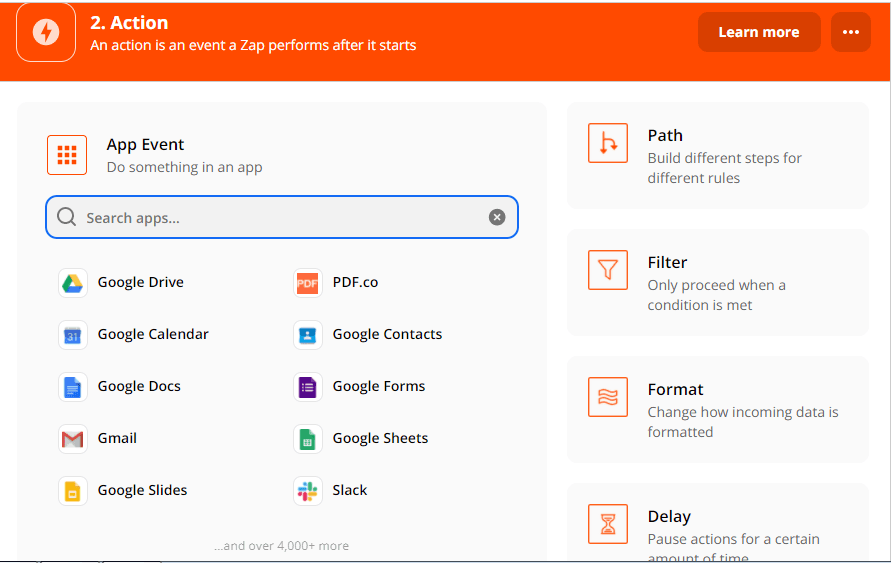Select the Google Slides icon
The image size is (891, 563).
click(73, 491)
